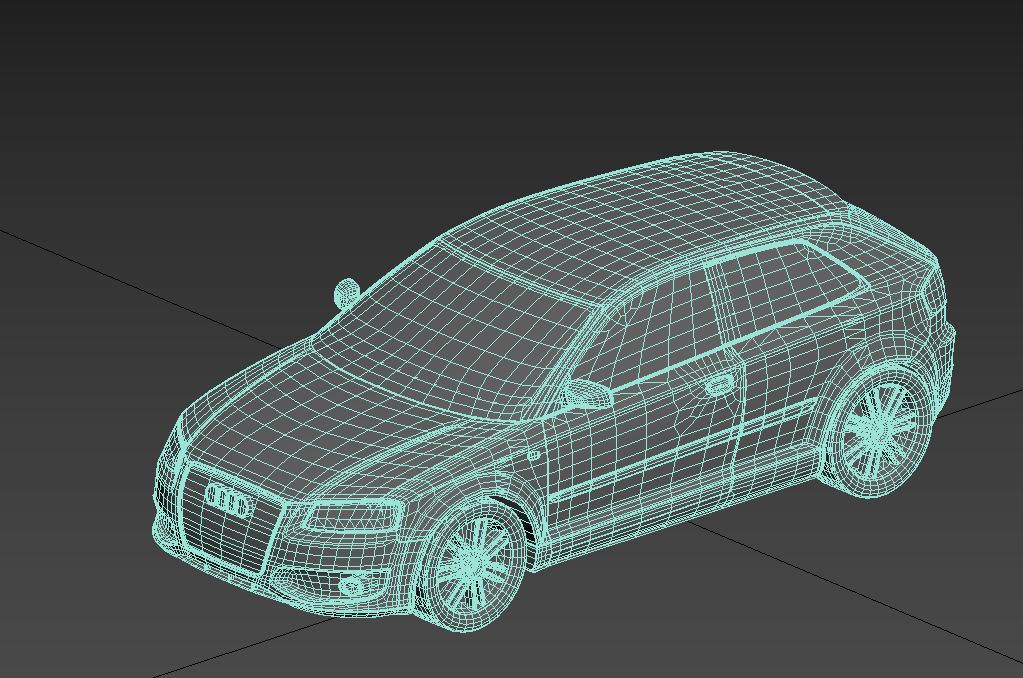Select the side mirror nearest the front door
This screenshot has height=678, width=1023.
coord(588,393)
